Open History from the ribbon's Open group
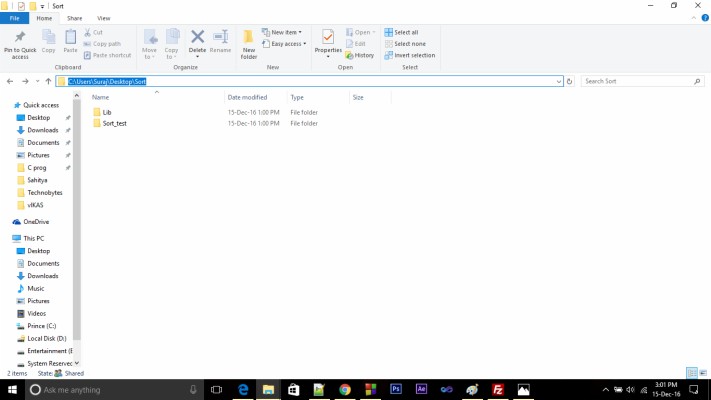The height and width of the screenshot is (400, 711). (360, 55)
